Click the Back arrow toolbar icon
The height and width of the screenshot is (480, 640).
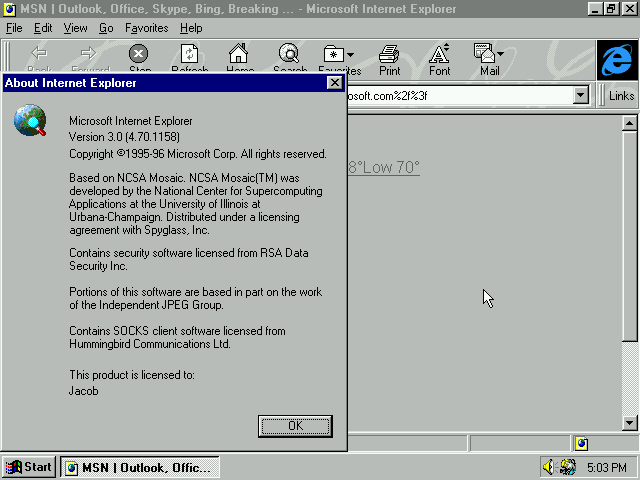click(x=39, y=53)
